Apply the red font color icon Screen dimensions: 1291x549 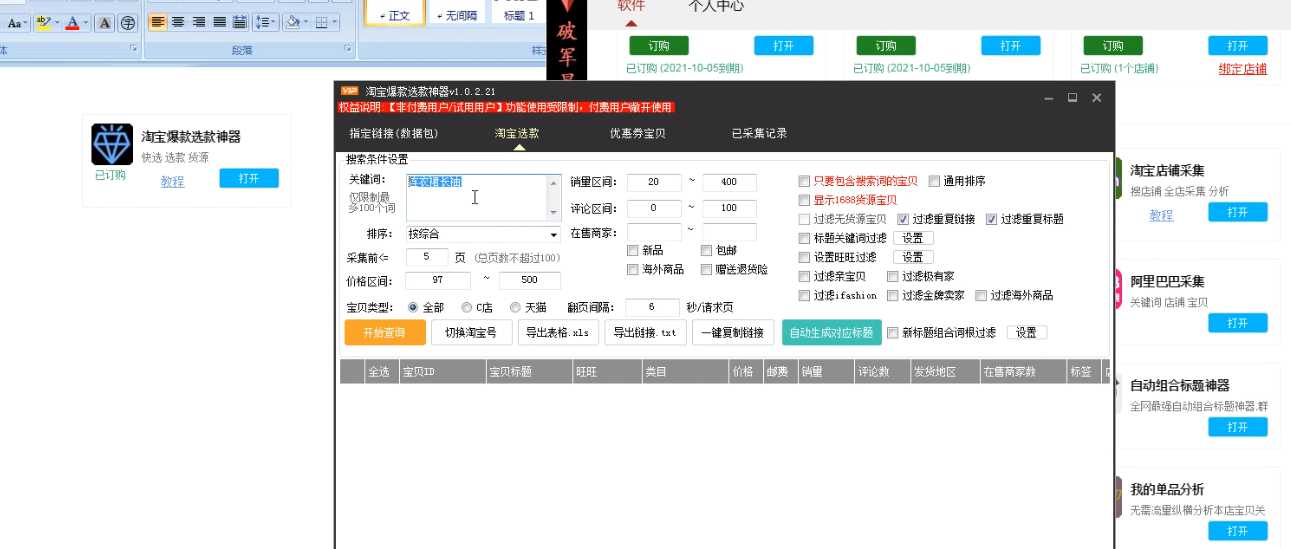pyautogui.click(x=72, y=22)
